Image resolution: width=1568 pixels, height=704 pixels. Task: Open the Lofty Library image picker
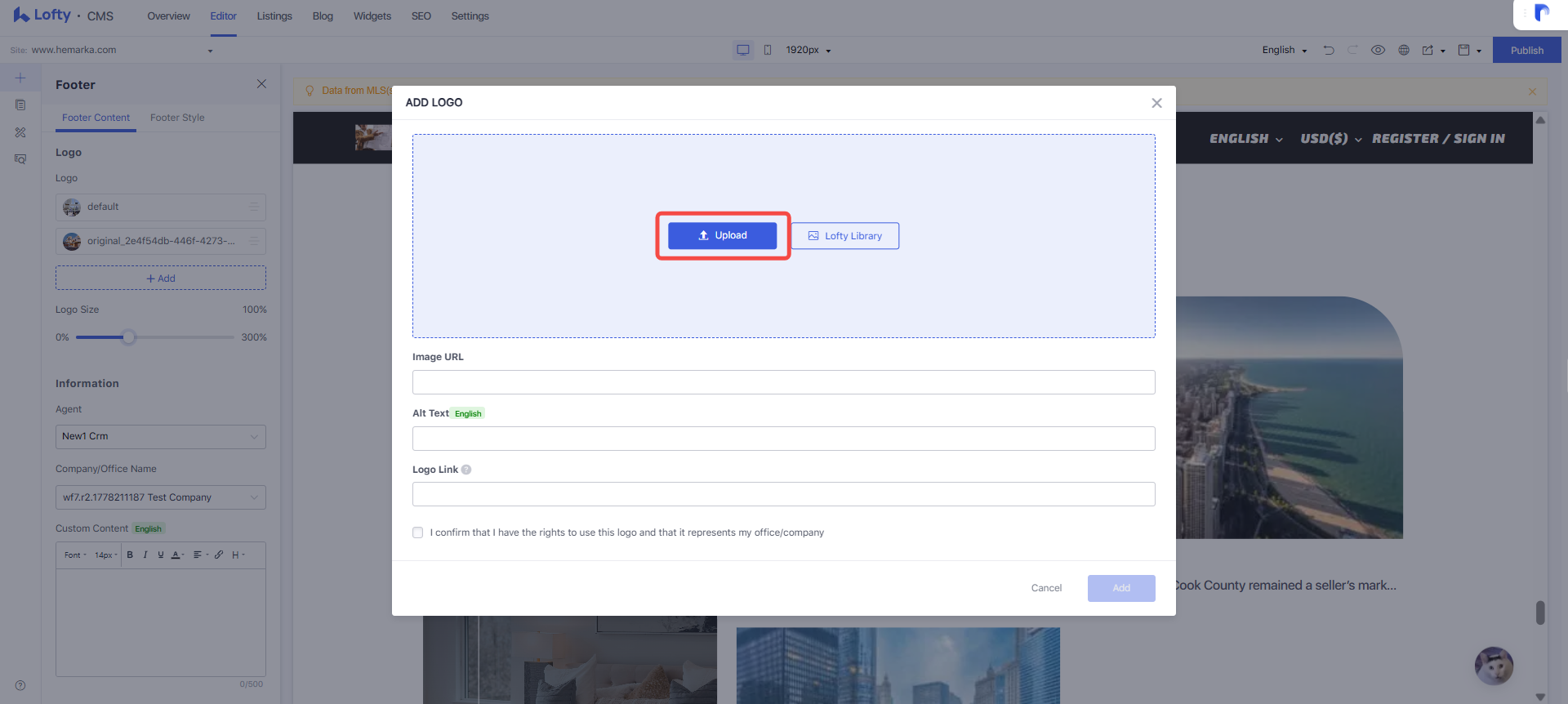(x=844, y=236)
